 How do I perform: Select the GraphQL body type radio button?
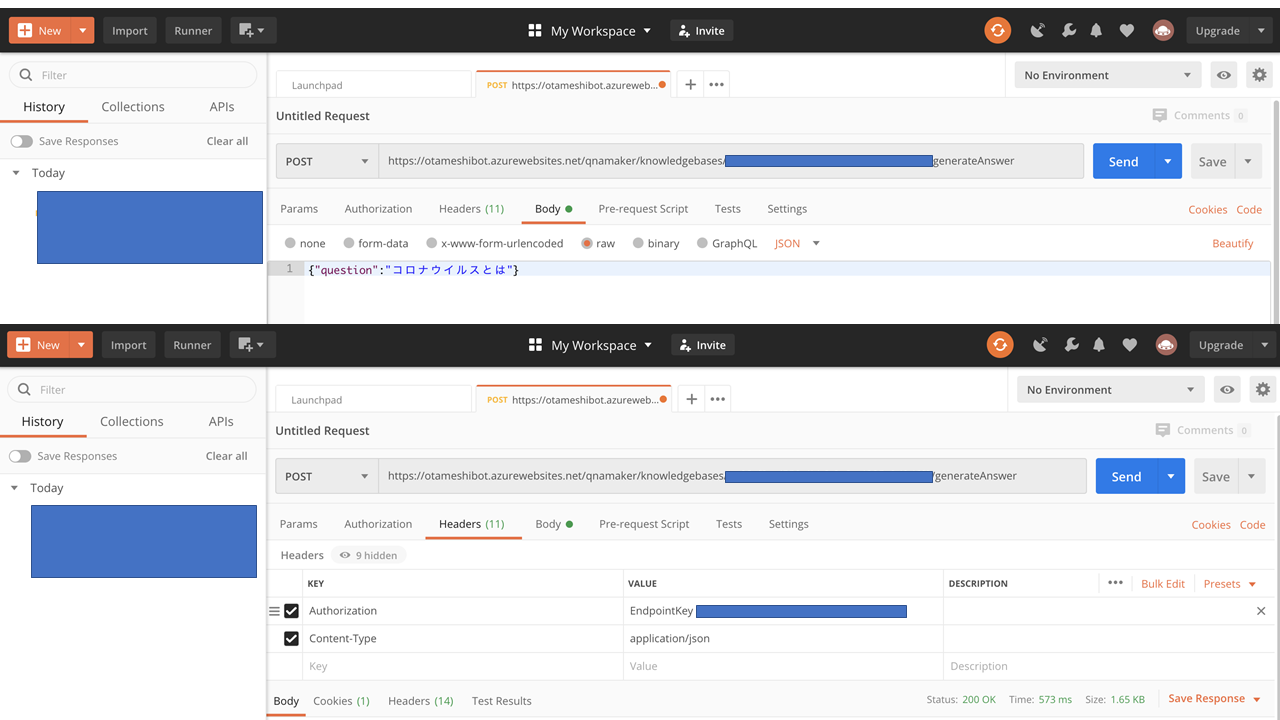point(702,243)
